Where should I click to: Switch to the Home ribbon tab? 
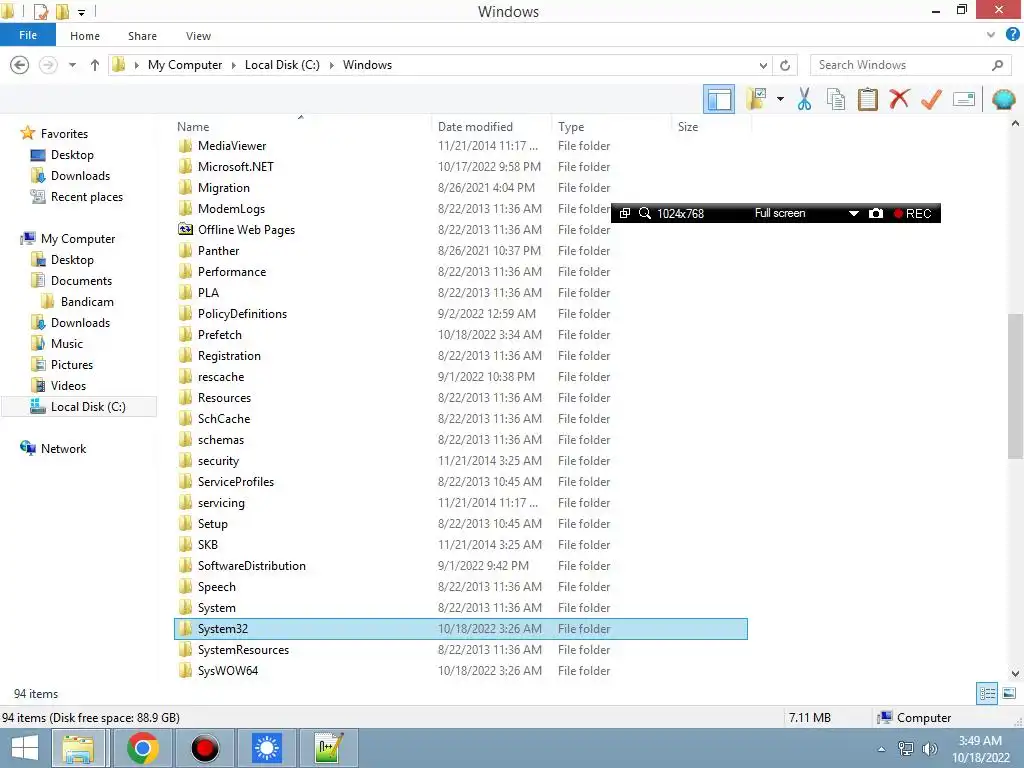[85, 36]
